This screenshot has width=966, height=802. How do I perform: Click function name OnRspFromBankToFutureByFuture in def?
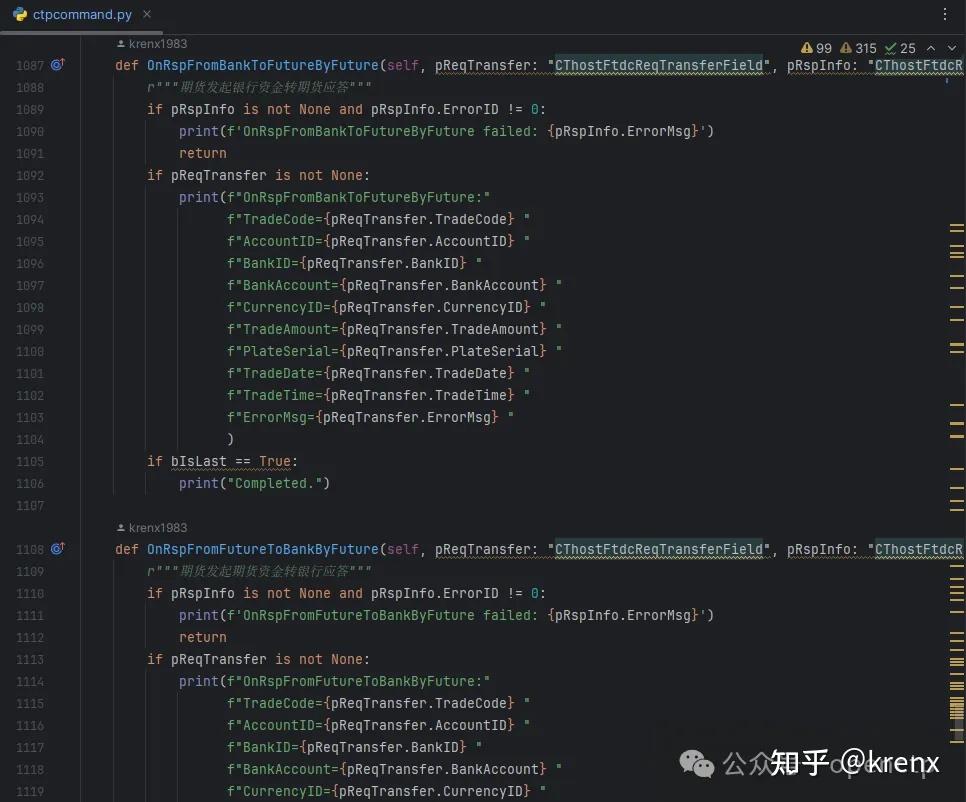click(x=262, y=65)
